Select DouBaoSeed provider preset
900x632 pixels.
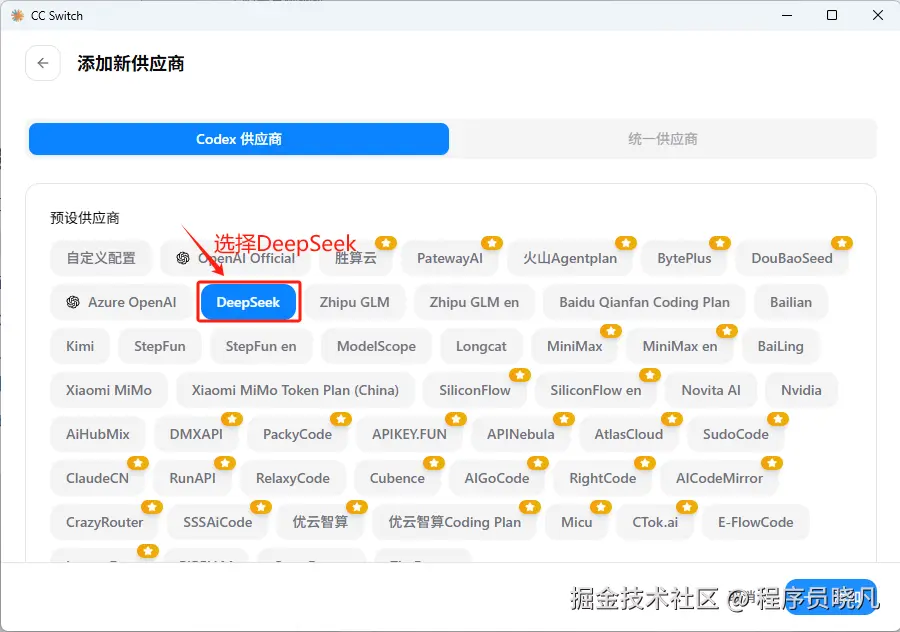[x=792, y=258]
